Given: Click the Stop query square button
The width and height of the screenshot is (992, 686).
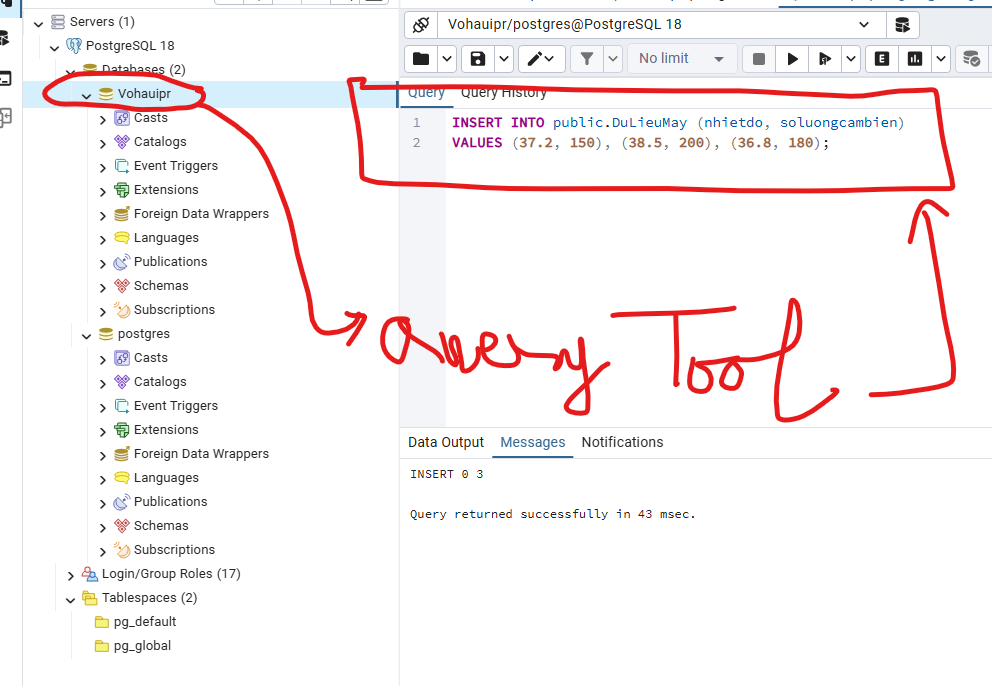Looking at the screenshot, I should 759,59.
